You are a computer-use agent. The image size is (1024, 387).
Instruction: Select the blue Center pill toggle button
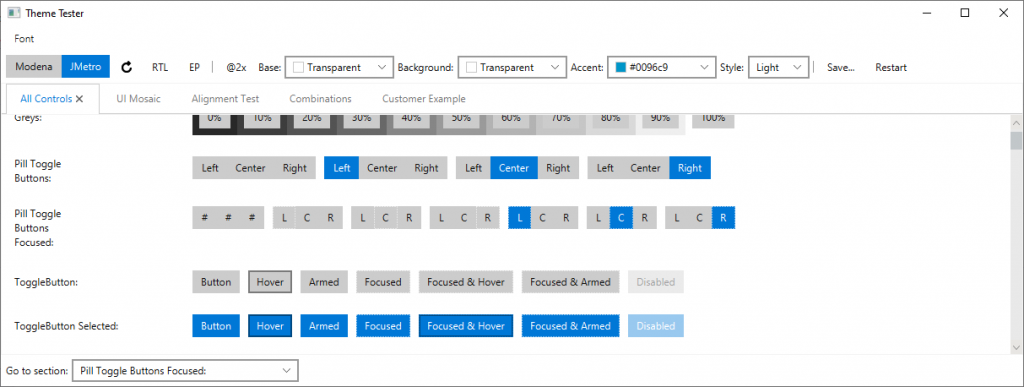514,168
